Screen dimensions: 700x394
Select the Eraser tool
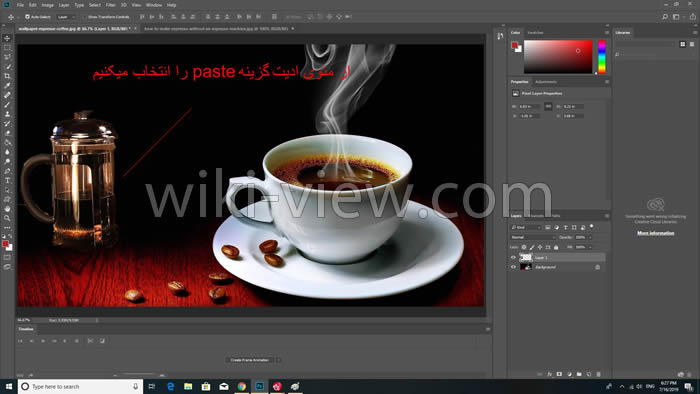[x=7, y=133]
